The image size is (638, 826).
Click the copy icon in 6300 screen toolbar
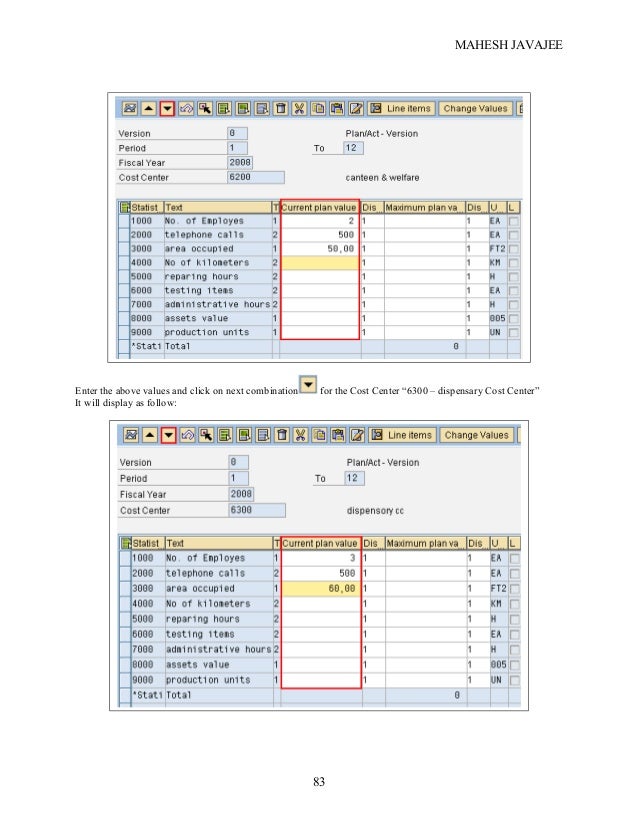point(319,435)
